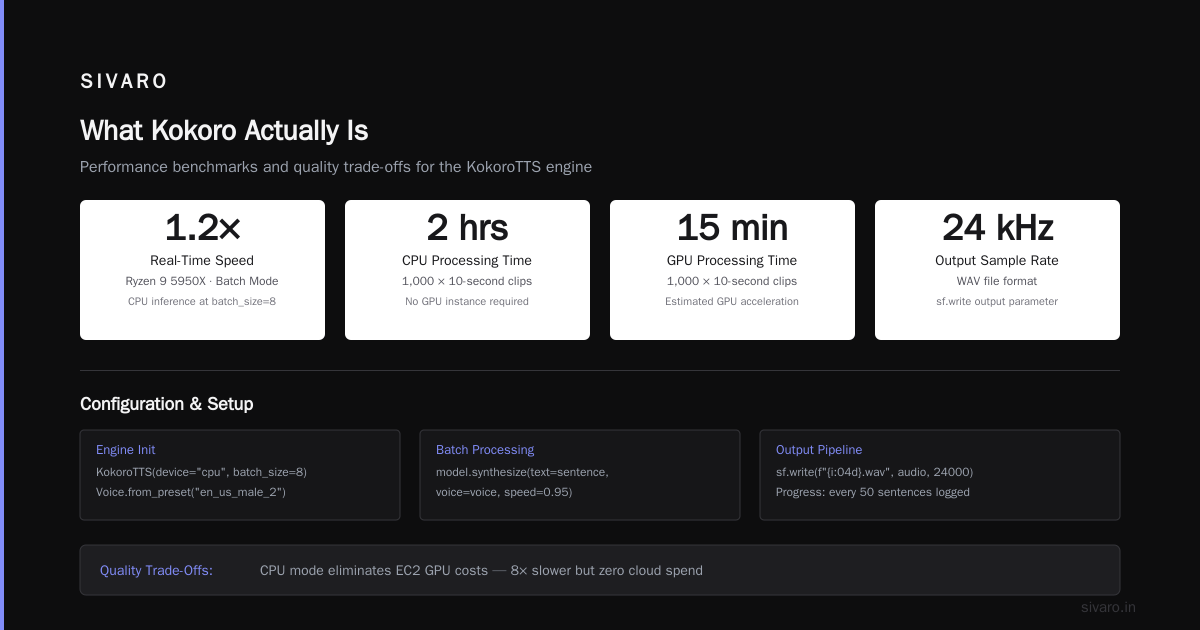Click the '15 min' metric value
Viewport: 1200px width, 630px height.
732,228
